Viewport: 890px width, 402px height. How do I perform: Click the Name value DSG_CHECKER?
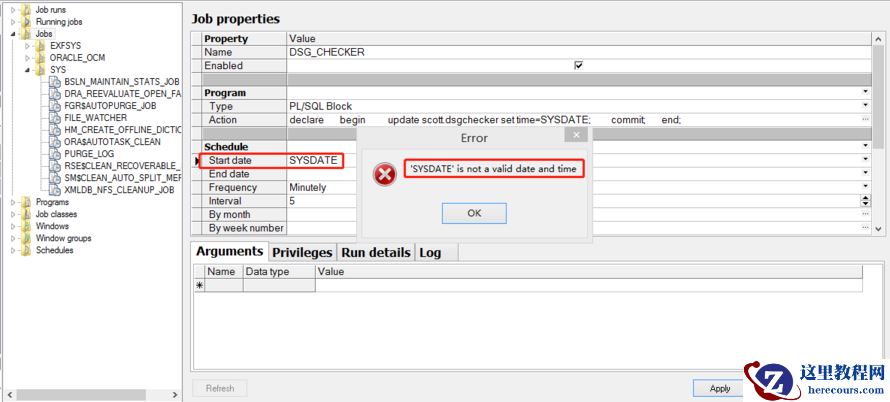[x=327, y=52]
